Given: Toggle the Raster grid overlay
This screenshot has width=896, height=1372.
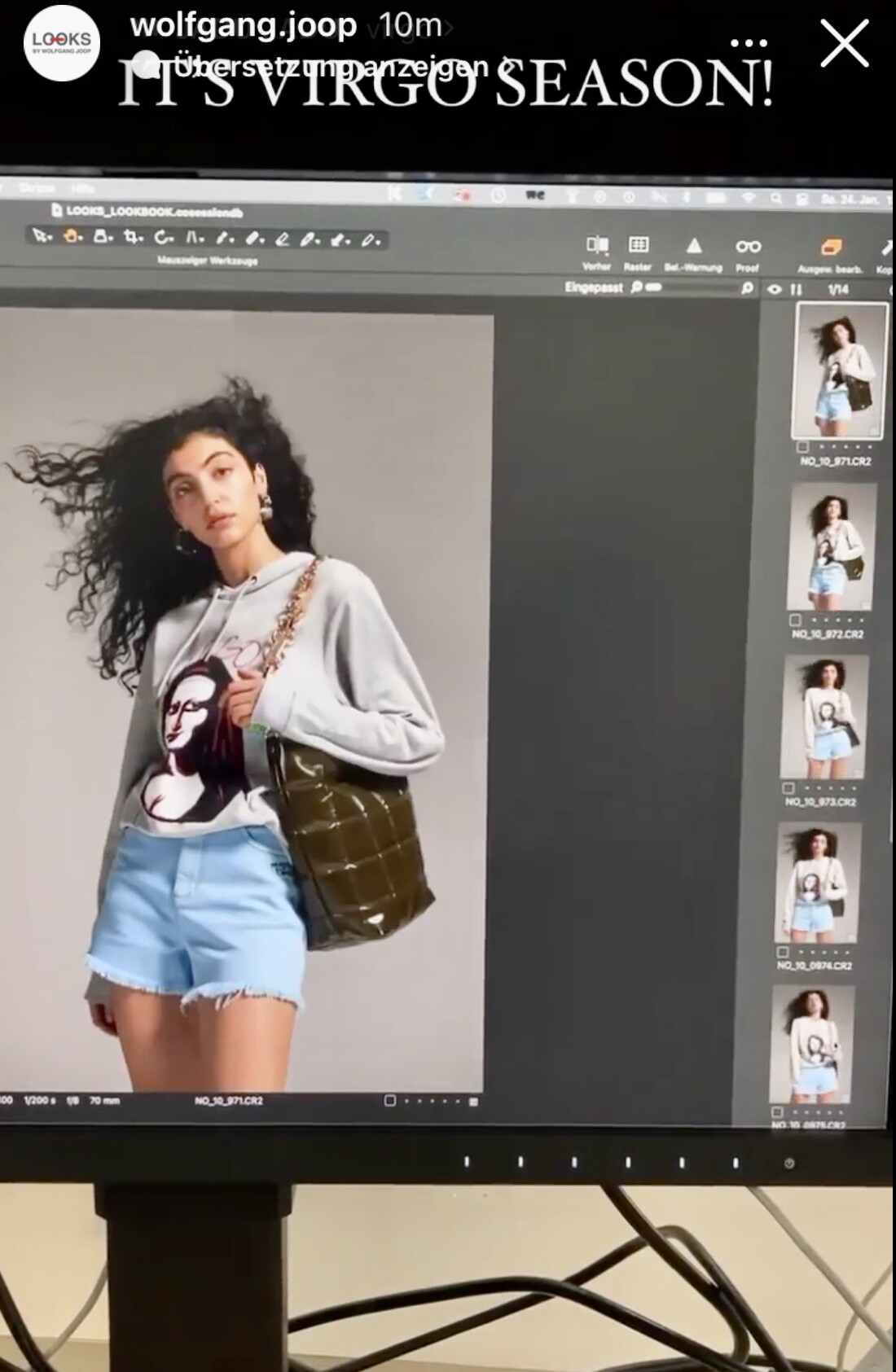Looking at the screenshot, I should (638, 252).
